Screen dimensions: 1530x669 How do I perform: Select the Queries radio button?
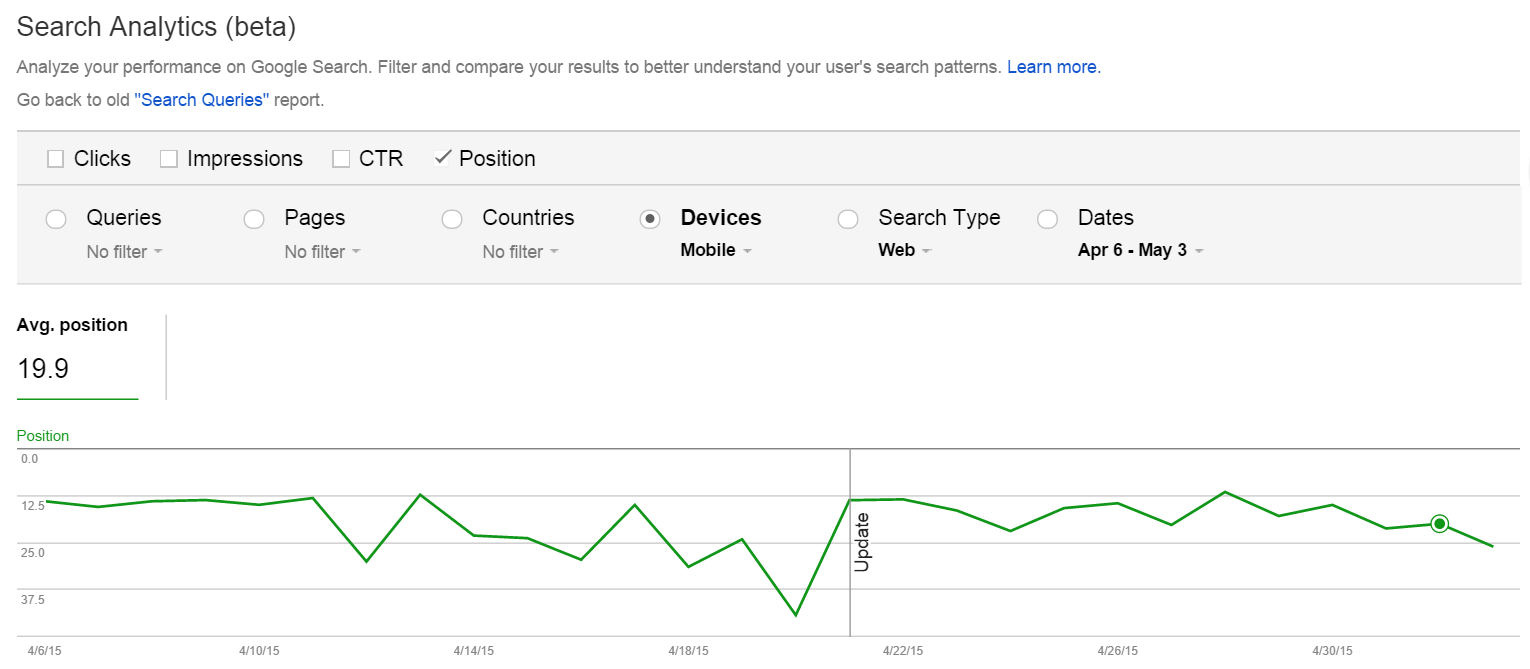pos(56,218)
